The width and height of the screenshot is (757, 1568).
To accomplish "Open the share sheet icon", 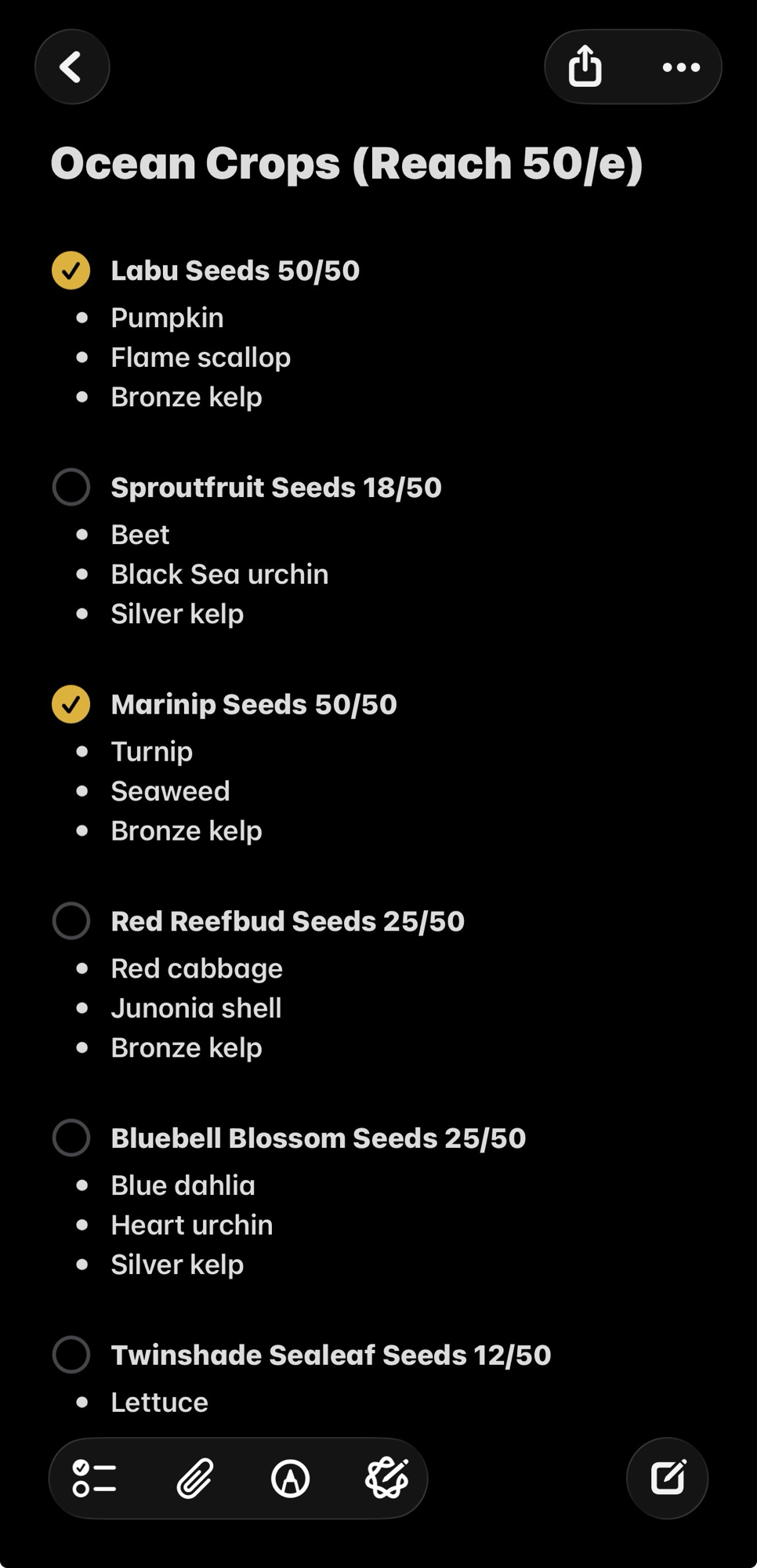I will pos(585,67).
